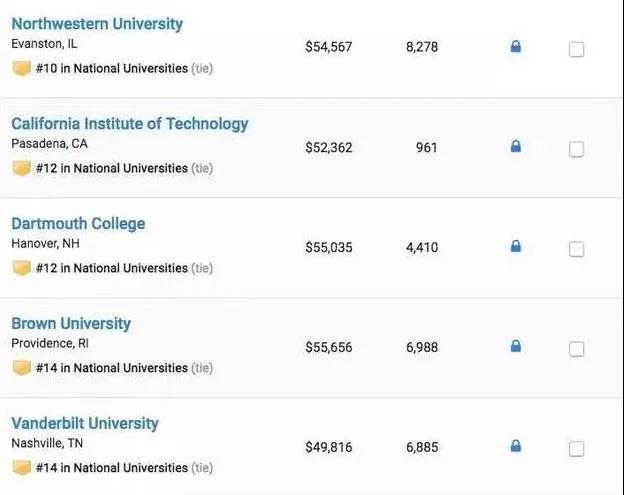Click the lock icon in Vanderbilt University row
This screenshot has height=495, width=624.
(x=516, y=446)
